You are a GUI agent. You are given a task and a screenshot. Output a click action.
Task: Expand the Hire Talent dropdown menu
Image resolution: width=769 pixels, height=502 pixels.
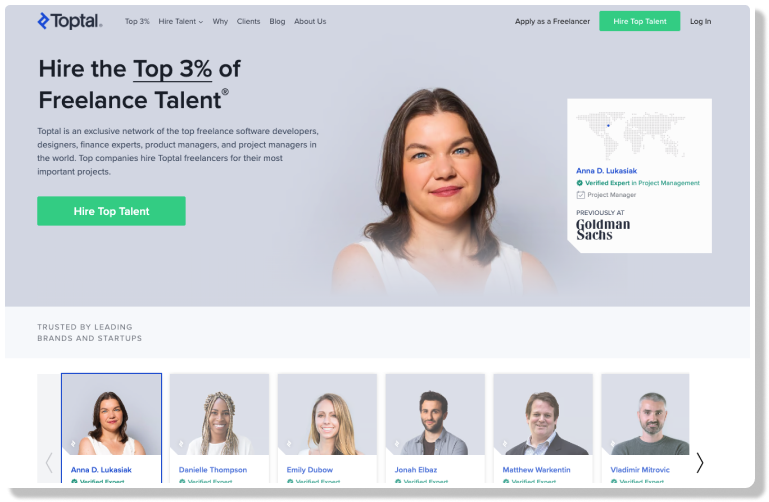180,22
